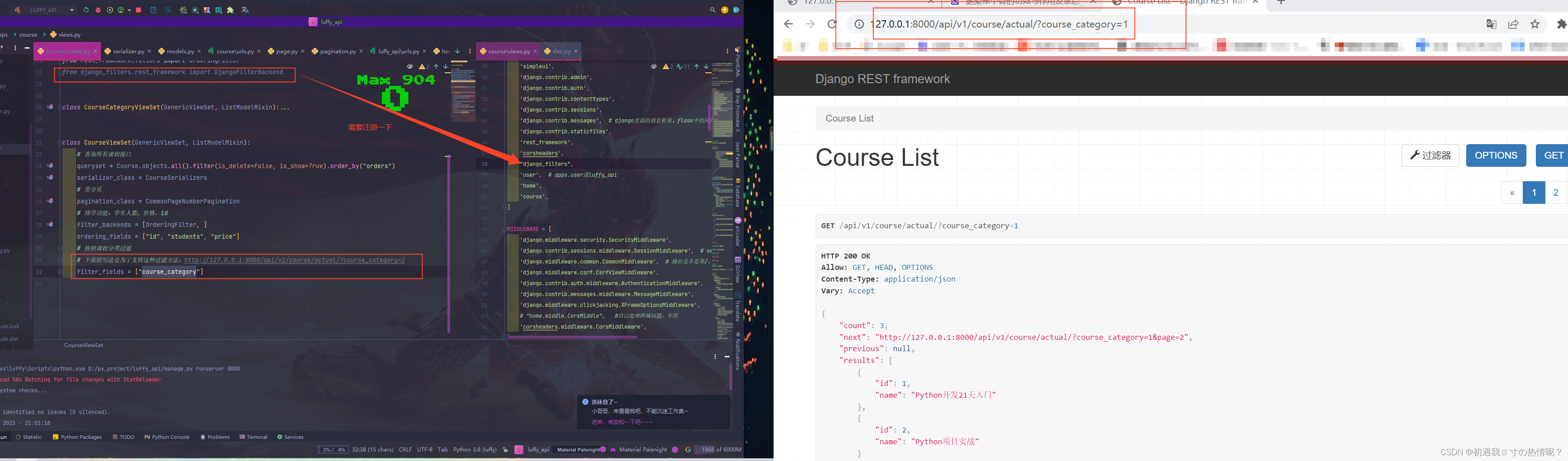Click the Google translate page icon
The height and width of the screenshot is (461, 1568).
[x=1491, y=24]
